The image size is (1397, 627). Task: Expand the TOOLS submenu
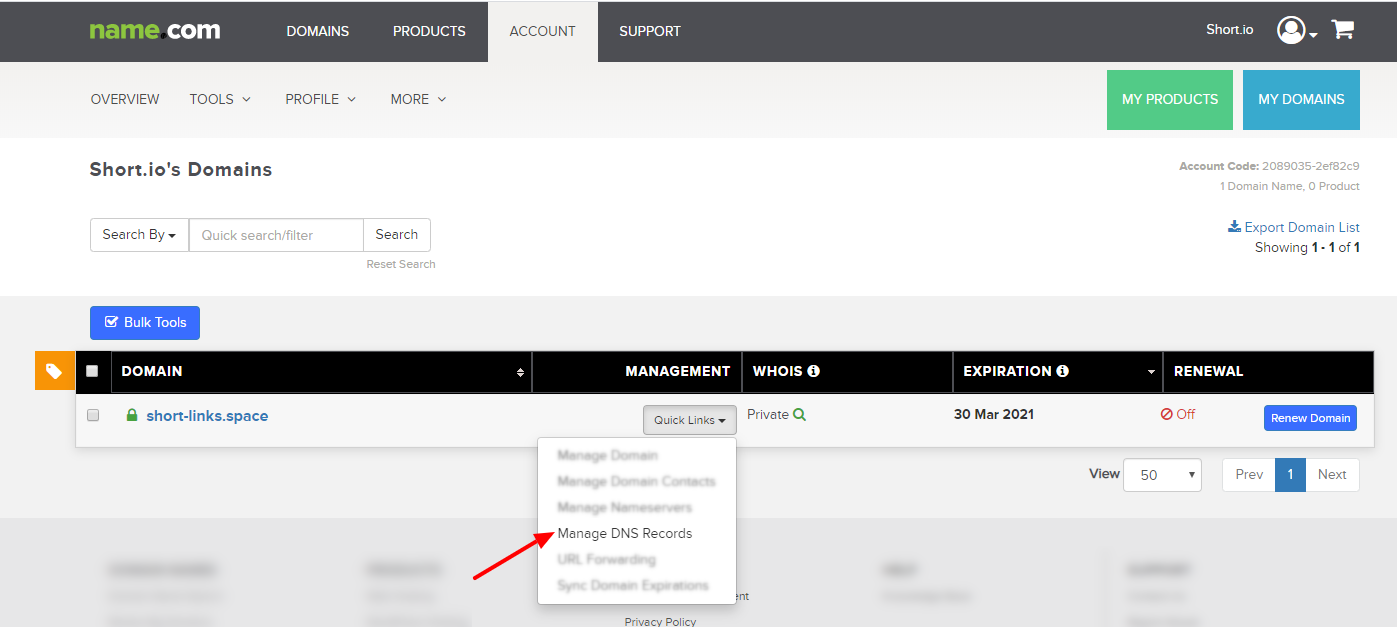[x=220, y=99]
